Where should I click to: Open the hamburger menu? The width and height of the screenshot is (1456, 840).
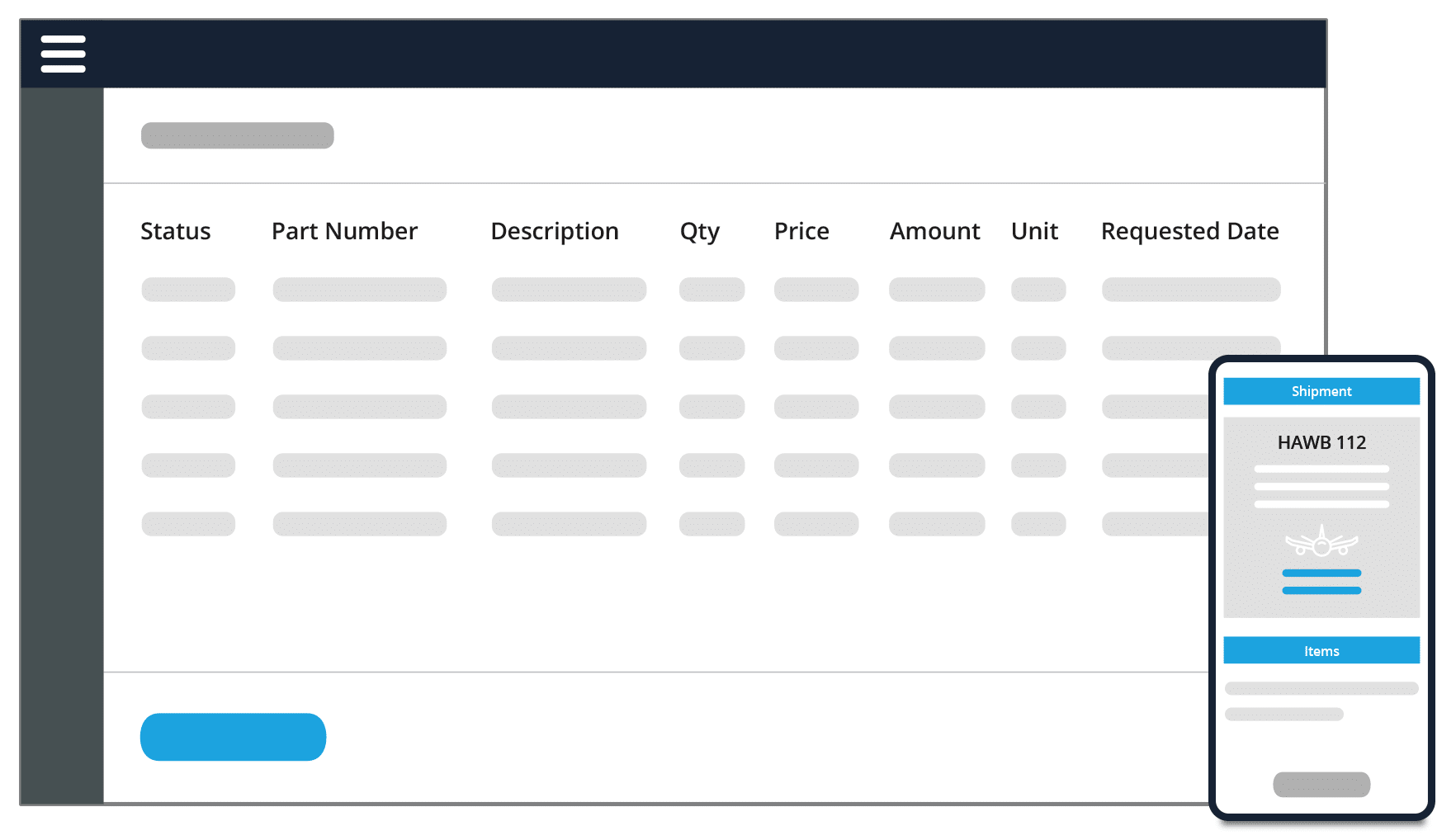click(63, 54)
